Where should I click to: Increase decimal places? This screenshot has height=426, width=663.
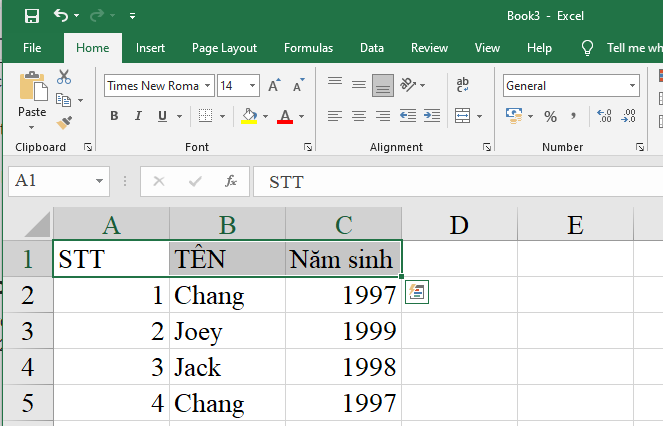(x=604, y=116)
